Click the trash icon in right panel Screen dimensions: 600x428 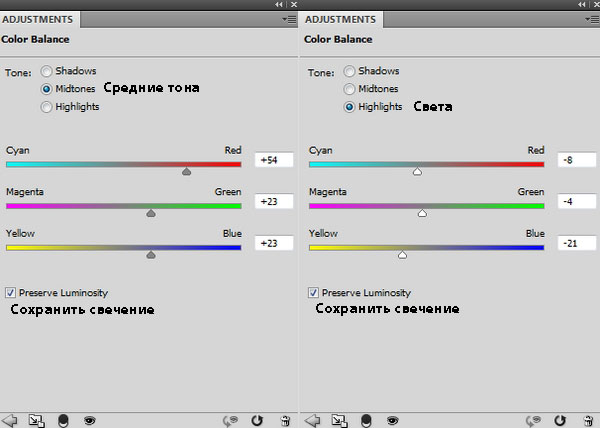click(x=588, y=421)
